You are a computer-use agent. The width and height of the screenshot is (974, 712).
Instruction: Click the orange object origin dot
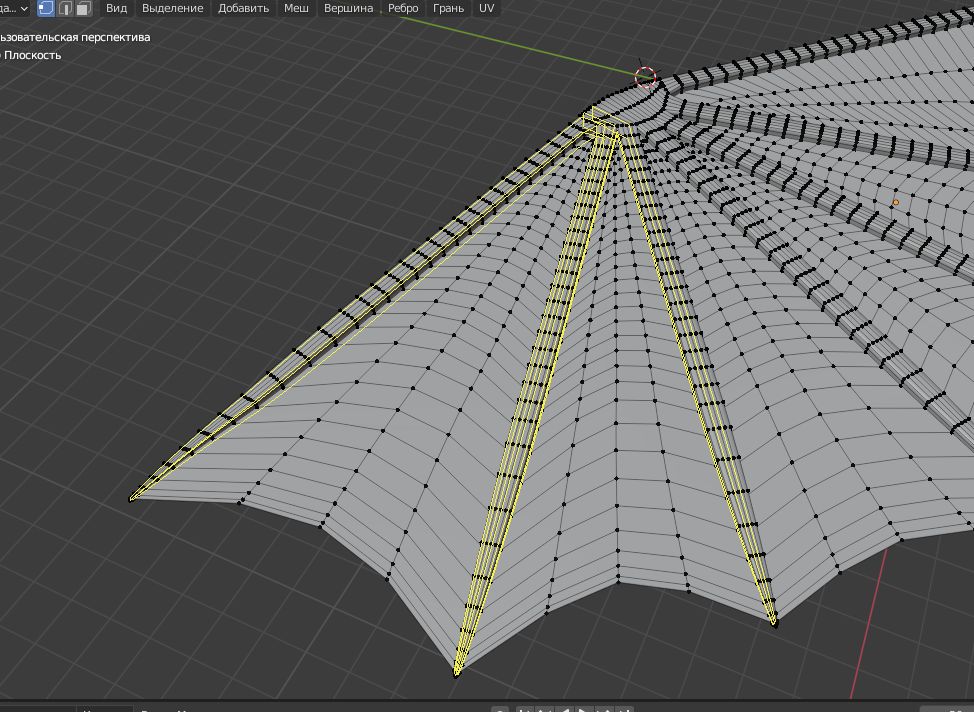[895, 203]
